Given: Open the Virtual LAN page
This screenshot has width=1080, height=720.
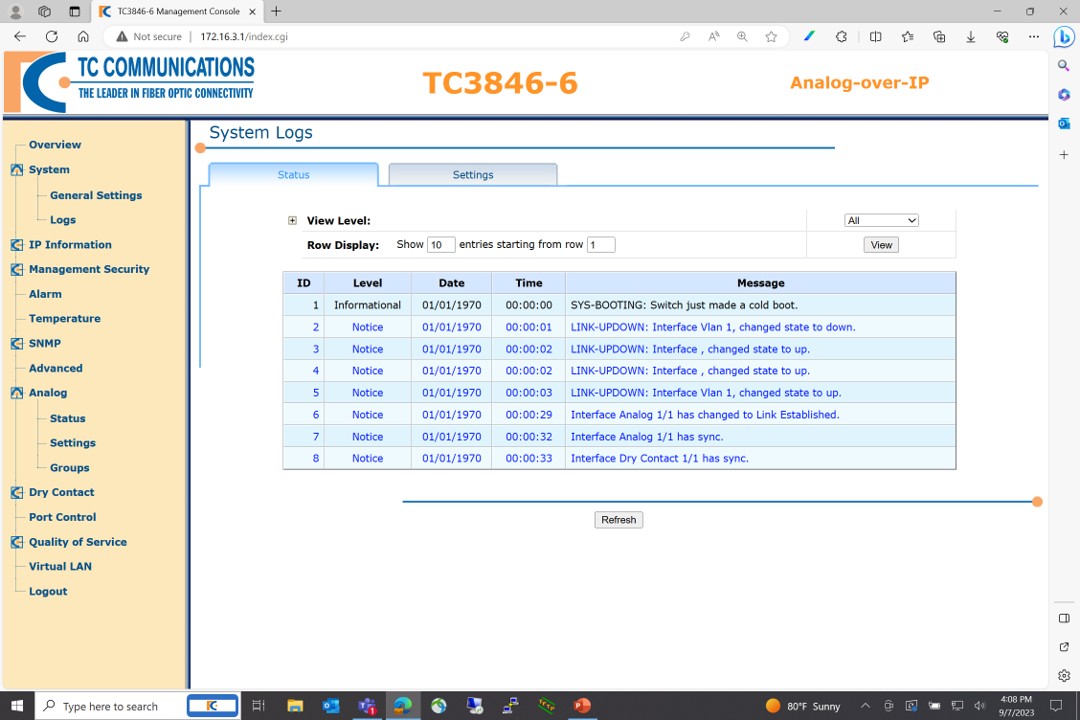Looking at the screenshot, I should [x=60, y=566].
